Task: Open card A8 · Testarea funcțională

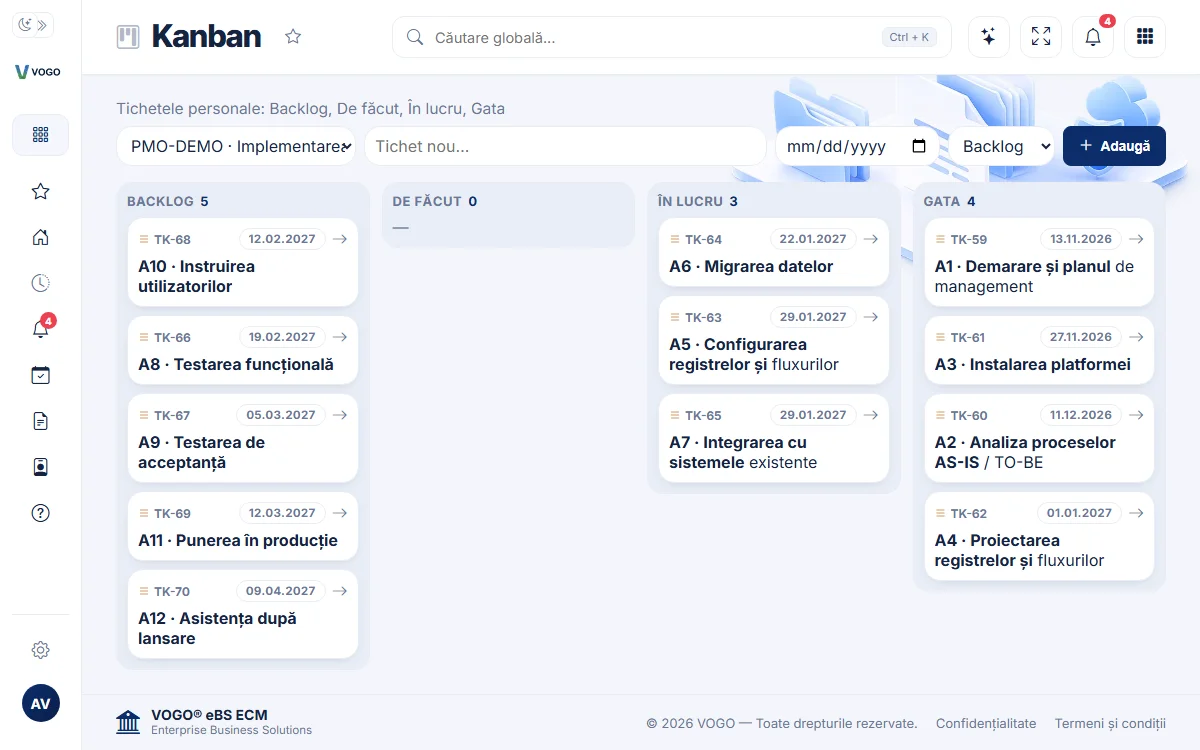Action: pos(243,351)
